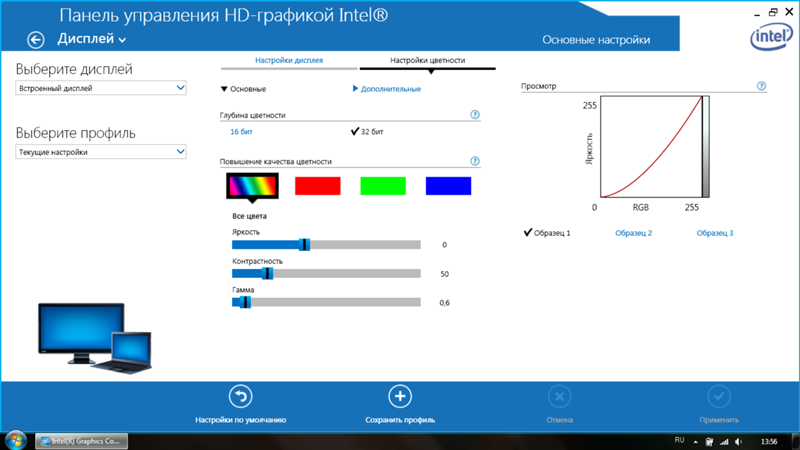Collapse the Основные section
The width and height of the screenshot is (800, 450).
tap(243, 89)
